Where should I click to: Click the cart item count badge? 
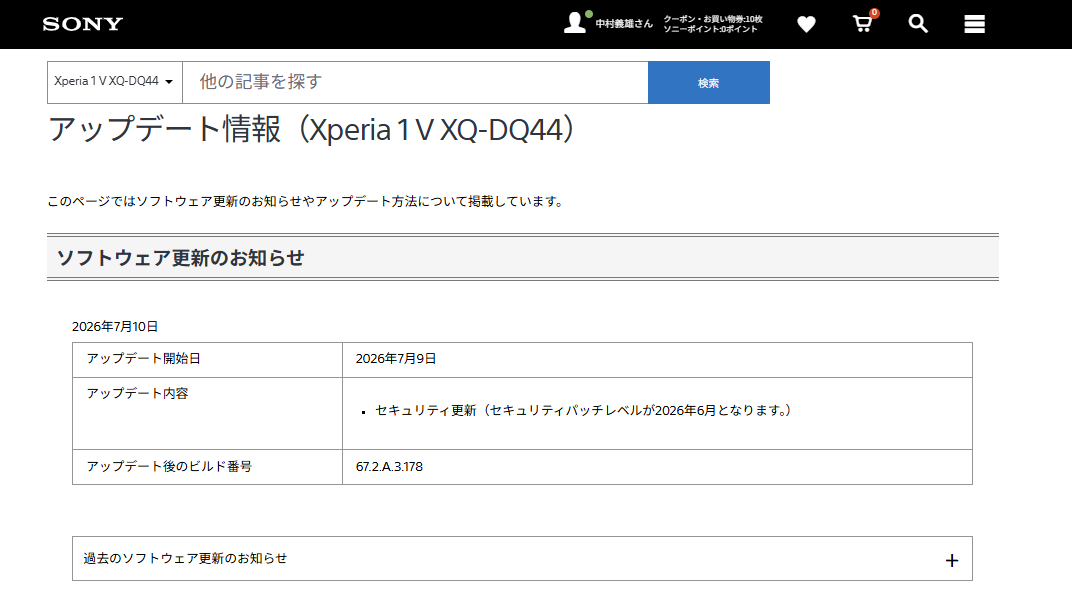874,13
